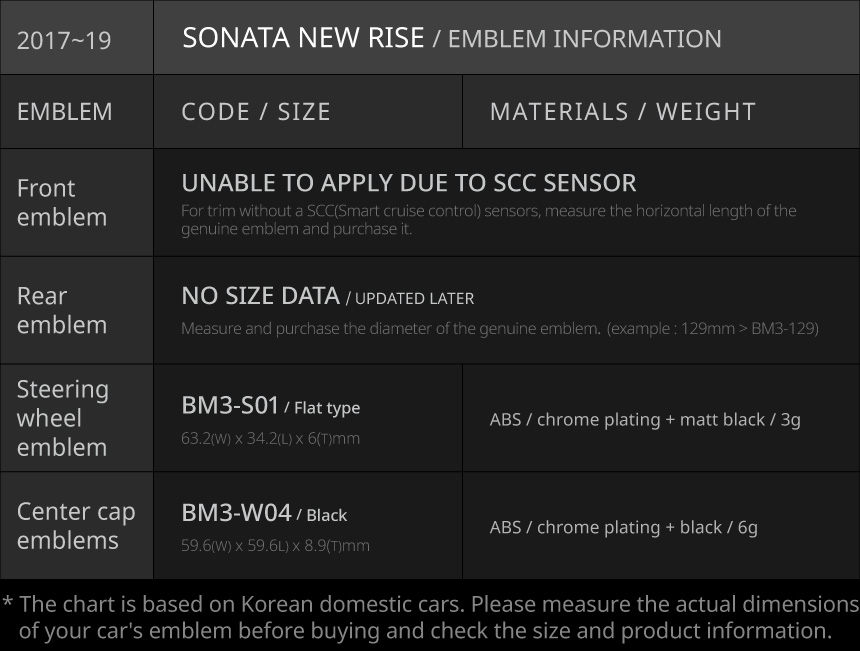Screen dimensions: 860x651
Task: Select the MATERIALS / WEIGHT header
Action: pyautogui.click(x=622, y=112)
